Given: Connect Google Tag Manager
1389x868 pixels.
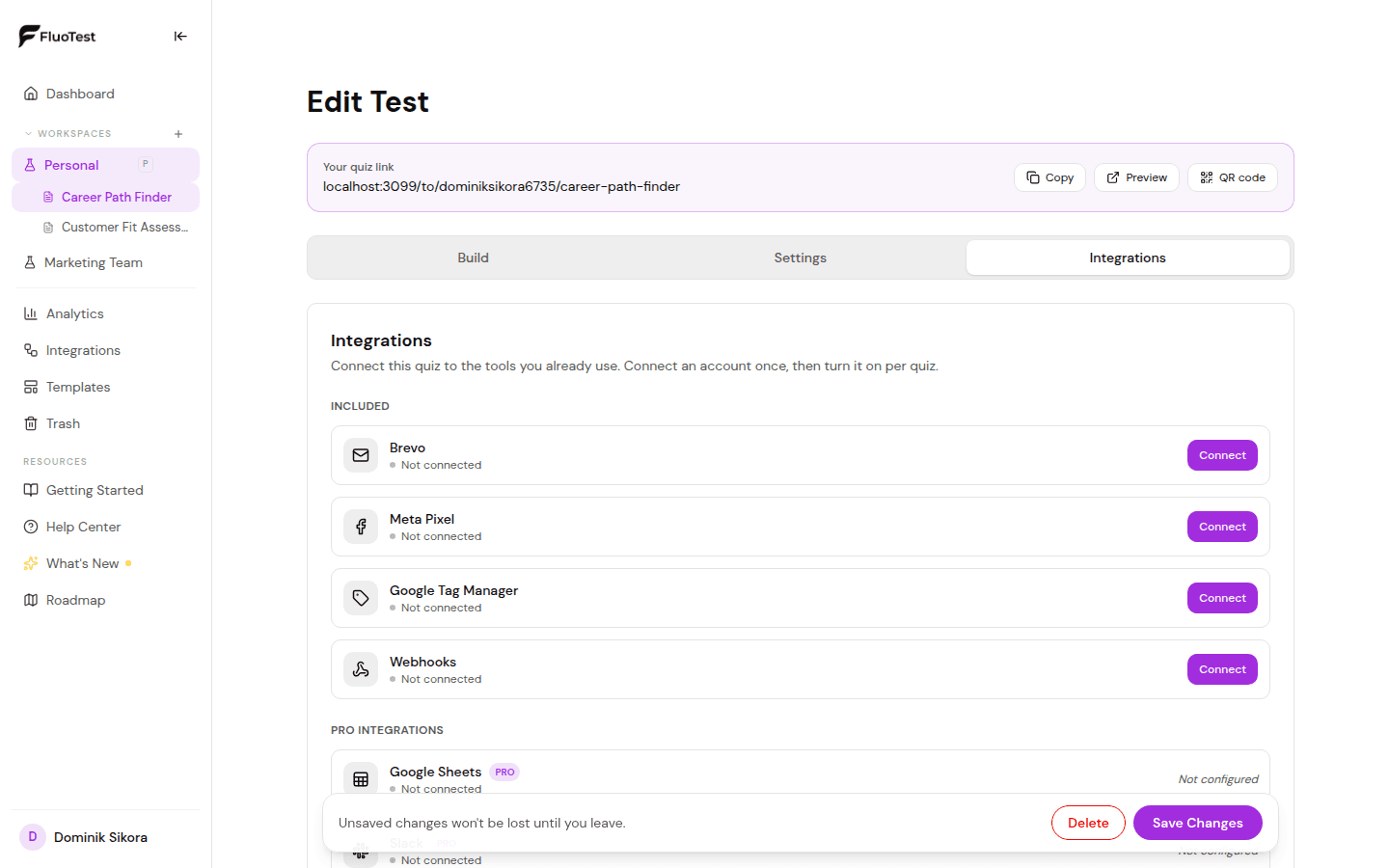Looking at the screenshot, I should (x=1222, y=598).
